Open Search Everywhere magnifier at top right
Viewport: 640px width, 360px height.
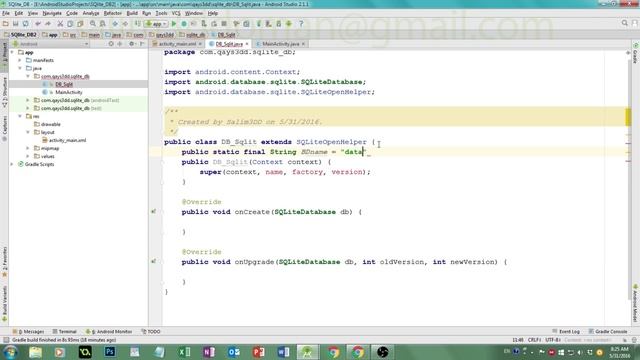tap(624, 23)
